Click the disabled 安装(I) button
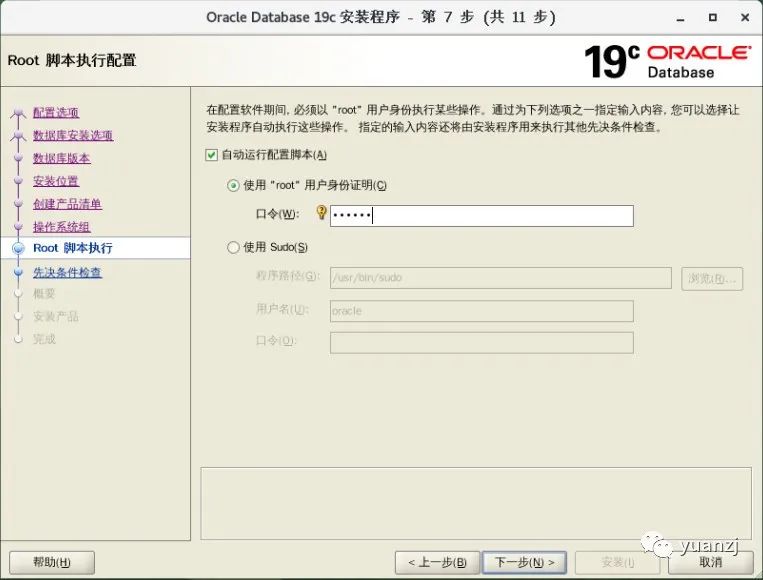Screen dimensions: 763x580 pos(617,562)
